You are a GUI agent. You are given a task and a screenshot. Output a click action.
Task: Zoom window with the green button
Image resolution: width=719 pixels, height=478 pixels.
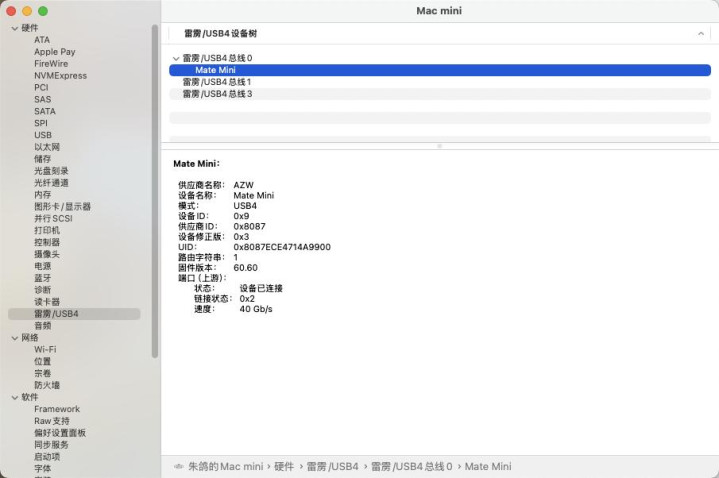pyautogui.click(x=43, y=11)
